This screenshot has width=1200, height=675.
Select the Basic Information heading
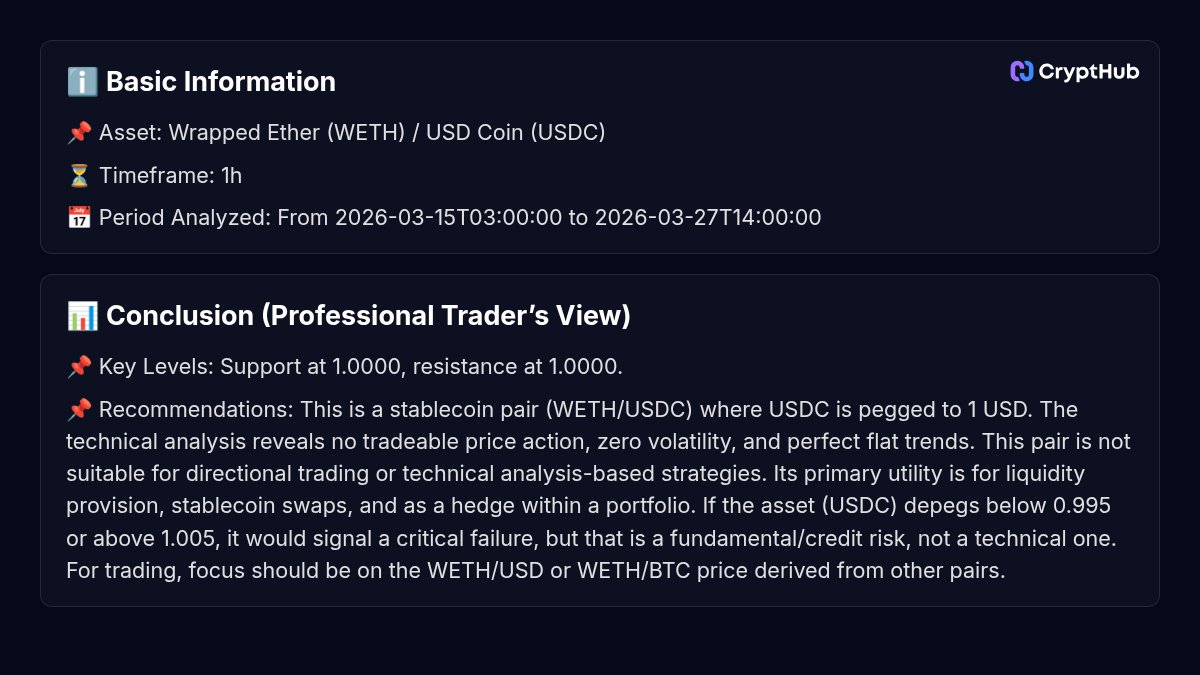221,82
